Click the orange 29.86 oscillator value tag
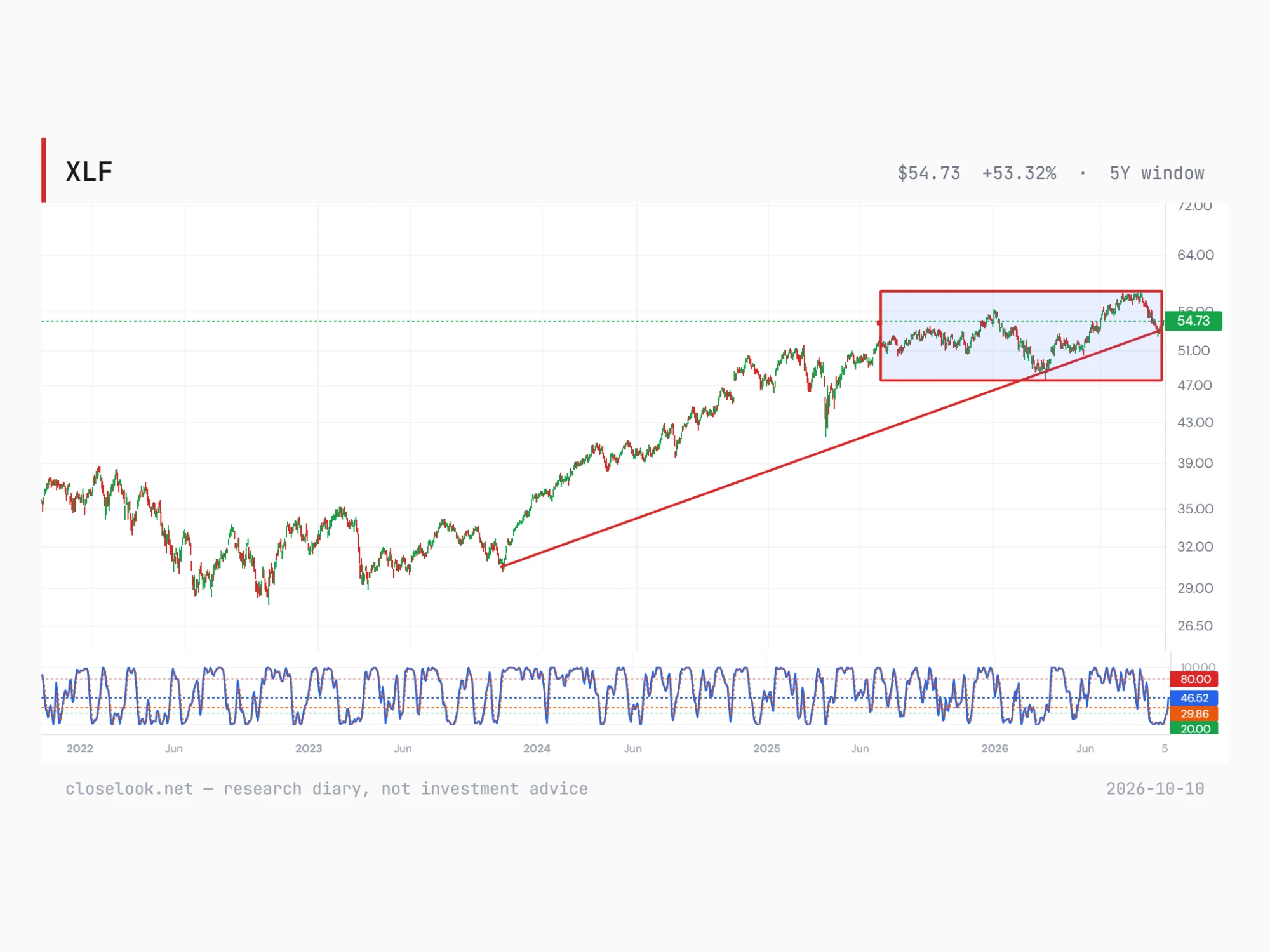This screenshot has width=1270, height=952. [x=1194, y=714]
